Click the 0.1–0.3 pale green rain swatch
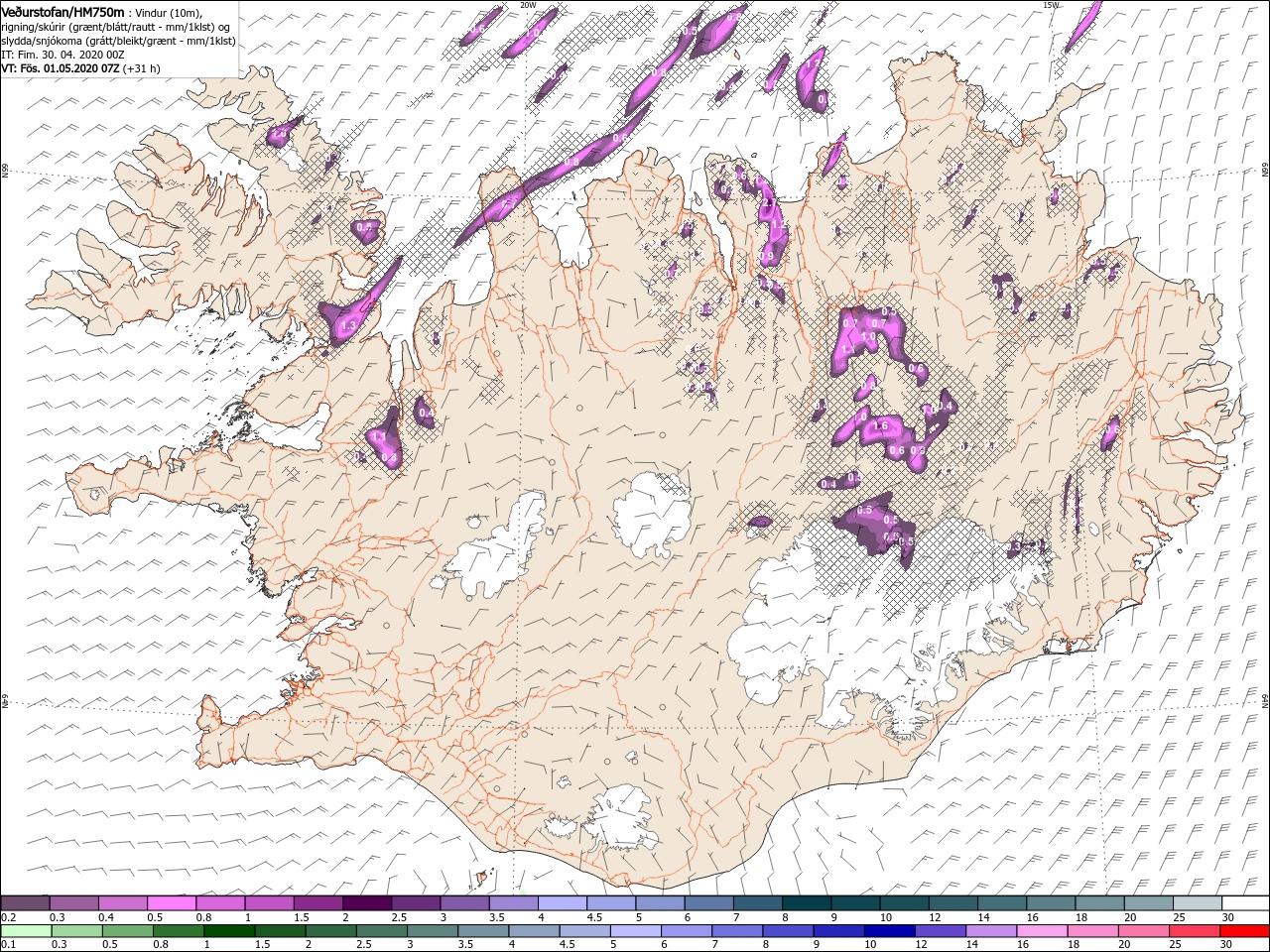Screen dimensions: 1270x952 pos(25,931)
